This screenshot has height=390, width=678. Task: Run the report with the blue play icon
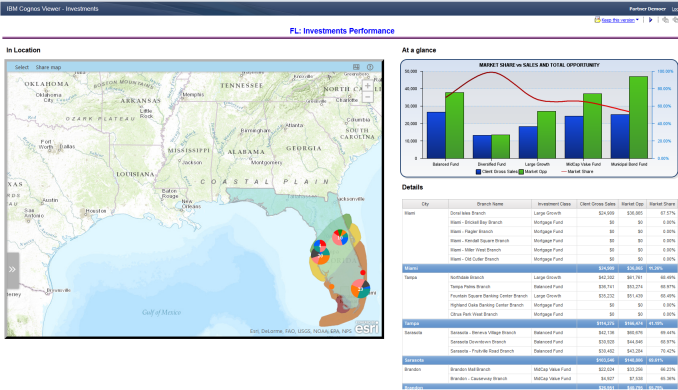(650, 20)
